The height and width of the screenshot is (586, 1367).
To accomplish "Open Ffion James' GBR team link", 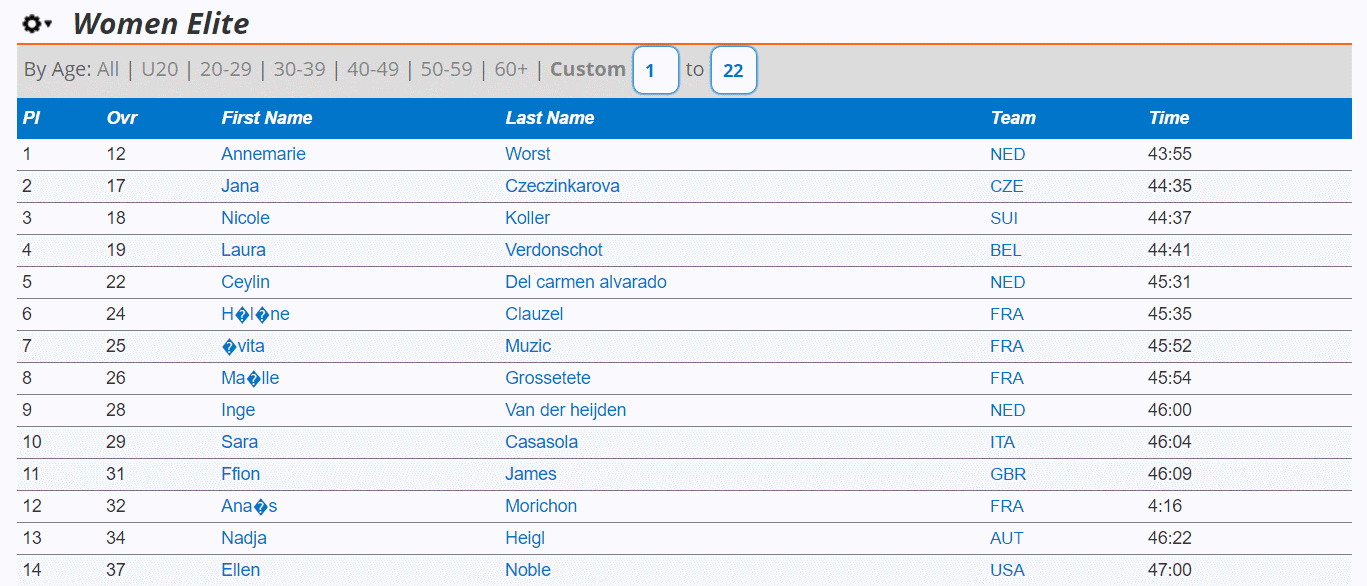I will coord(1008,474).
